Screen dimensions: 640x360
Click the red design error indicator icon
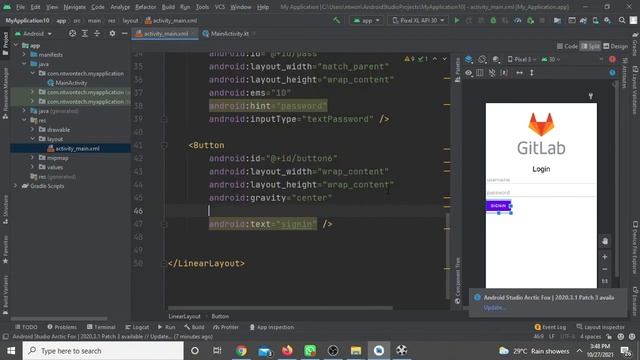click(612, 60)
